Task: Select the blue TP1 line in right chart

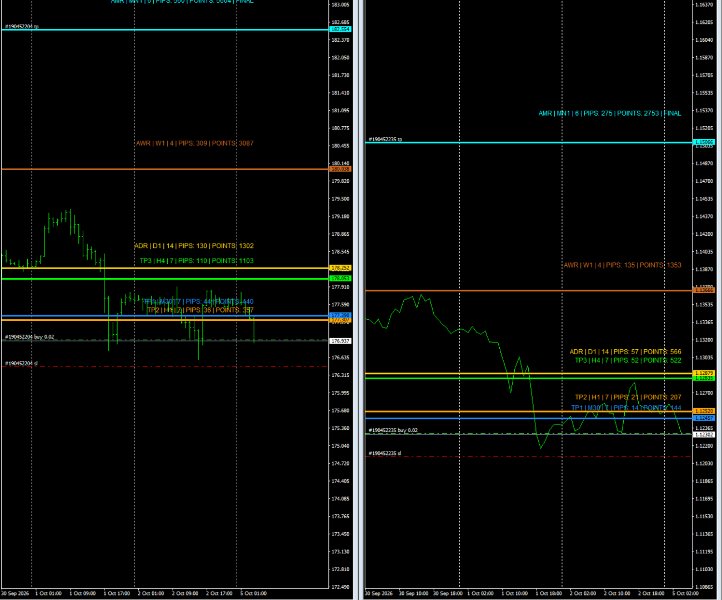Action: click(529, 419)
